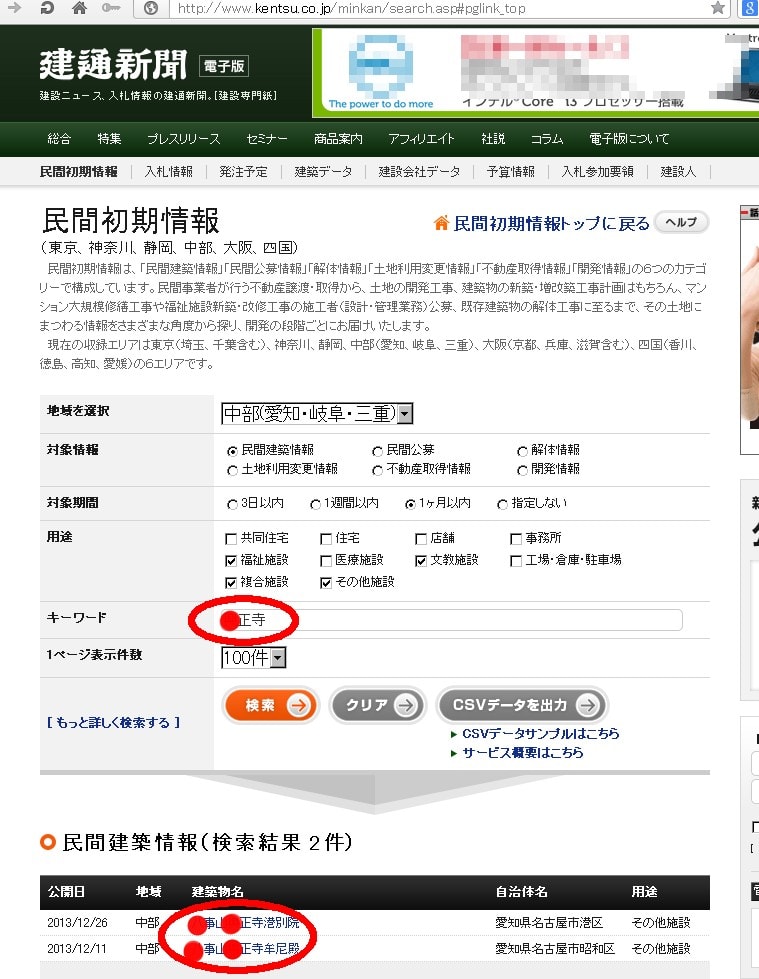Enable the 医療施設 checkbox
This screenshot has height=979, width=759.
[x=326, y=560]
